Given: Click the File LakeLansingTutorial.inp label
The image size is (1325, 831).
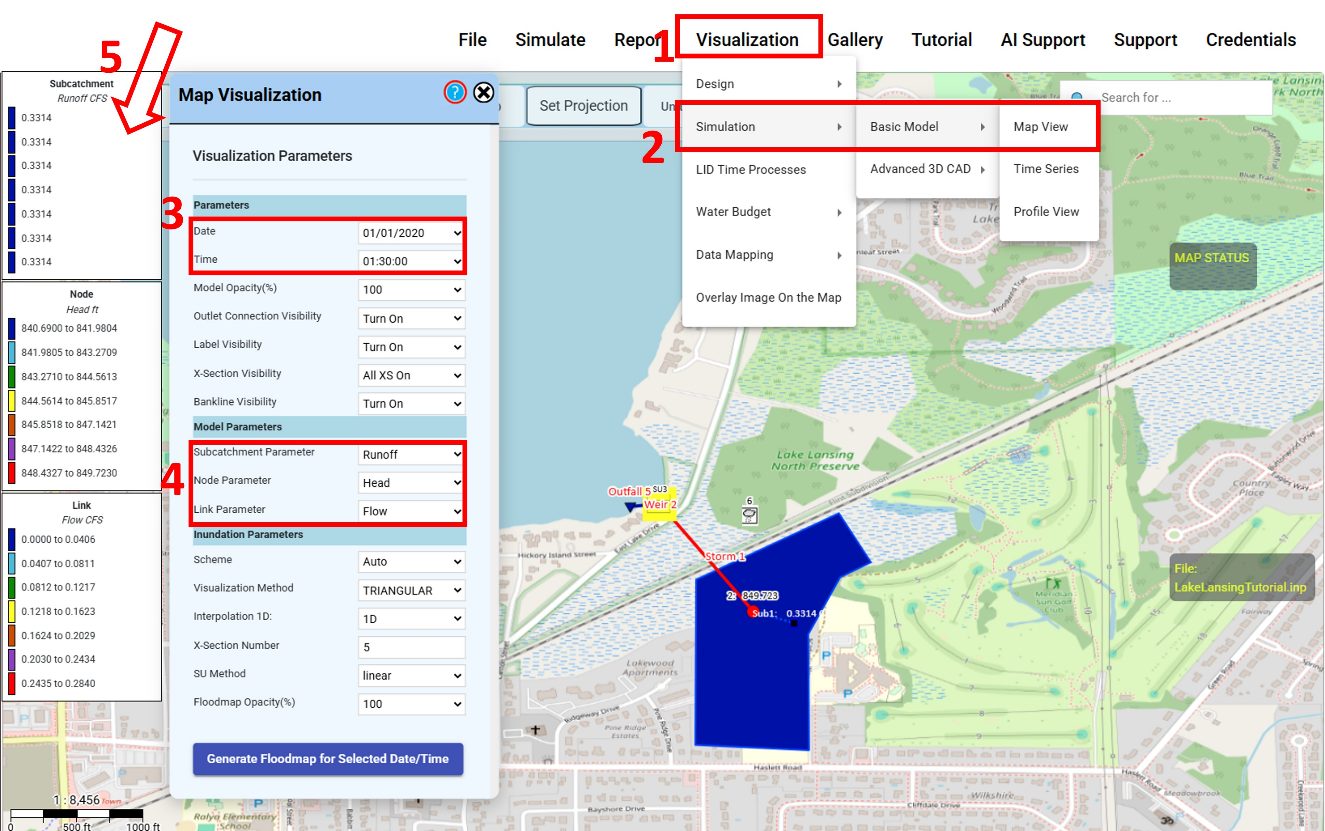Looking at the screenshot, I should pos(1240,578).
